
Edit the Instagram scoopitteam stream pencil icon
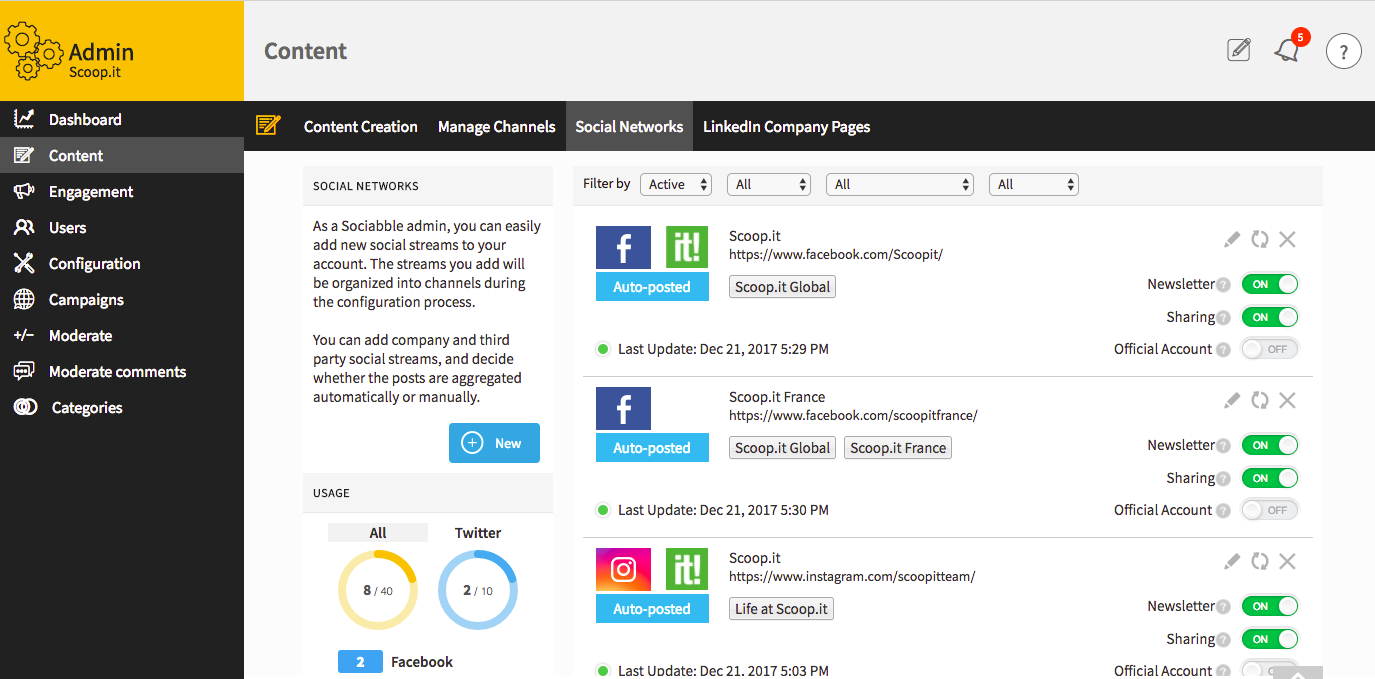click(x=1232, y=561)
